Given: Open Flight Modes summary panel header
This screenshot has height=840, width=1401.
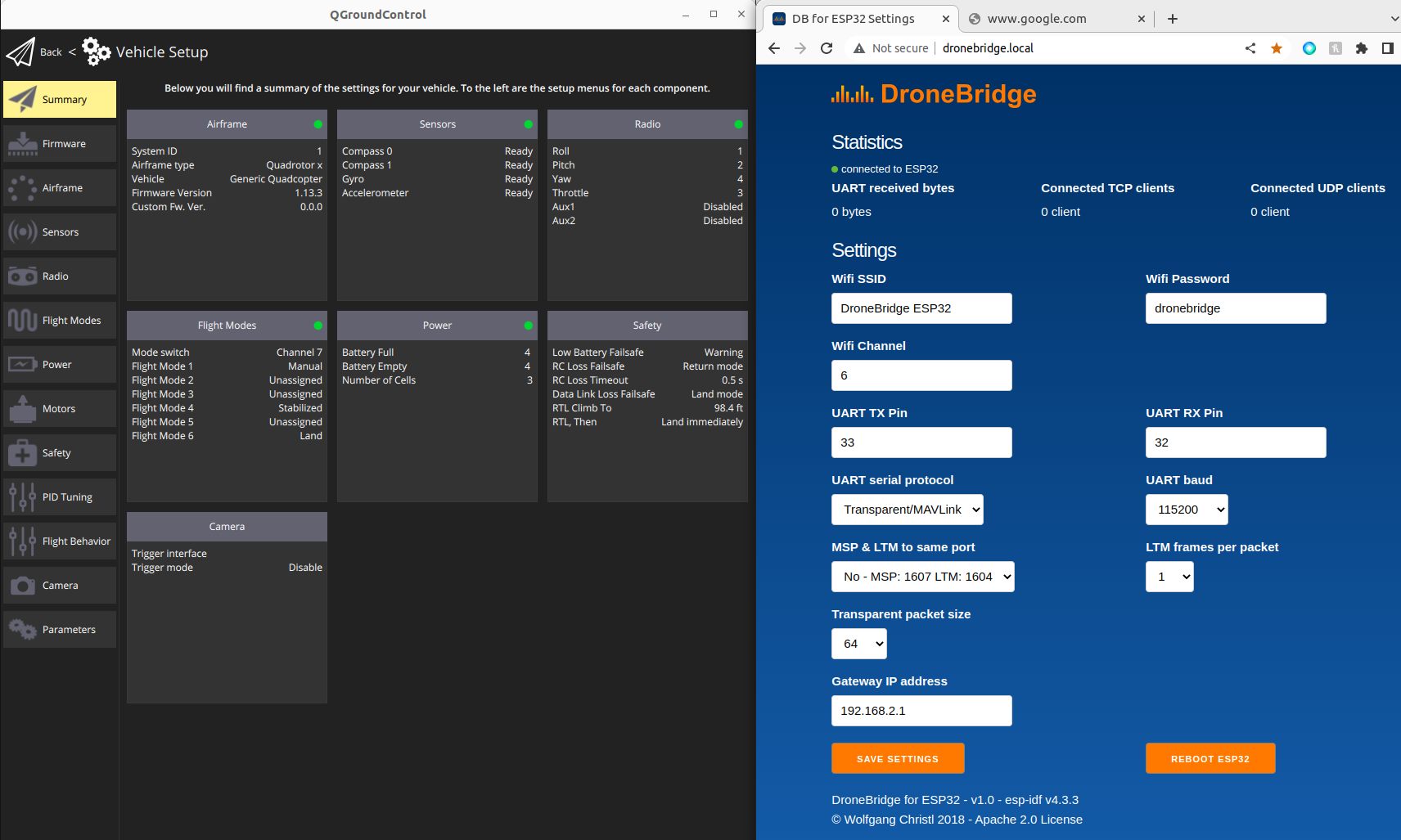Looking at the screenshot, I should click(x=227, y=326).
